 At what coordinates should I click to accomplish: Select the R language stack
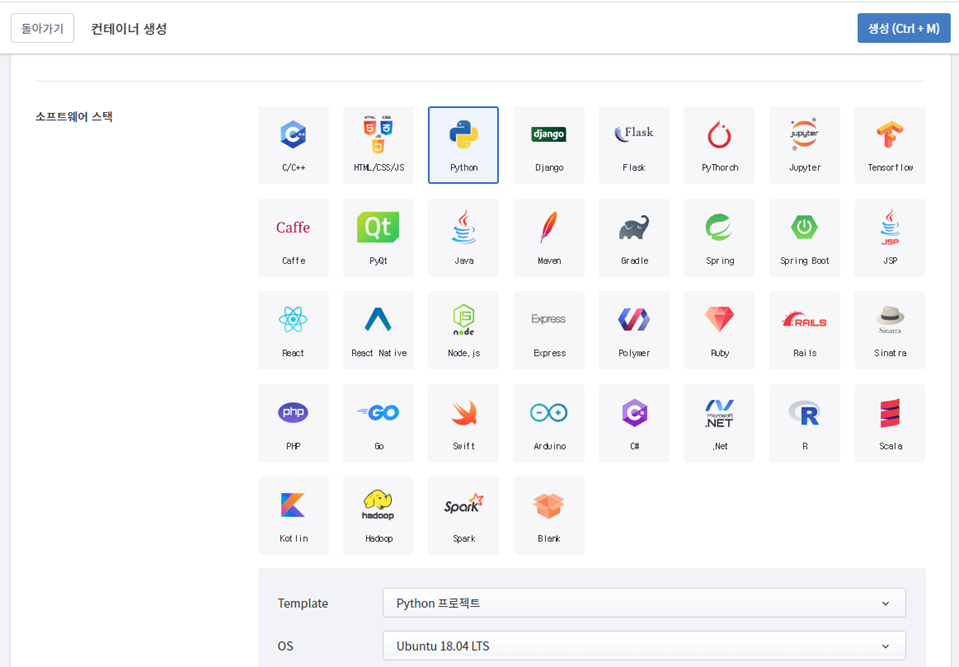tap(805, 423)
